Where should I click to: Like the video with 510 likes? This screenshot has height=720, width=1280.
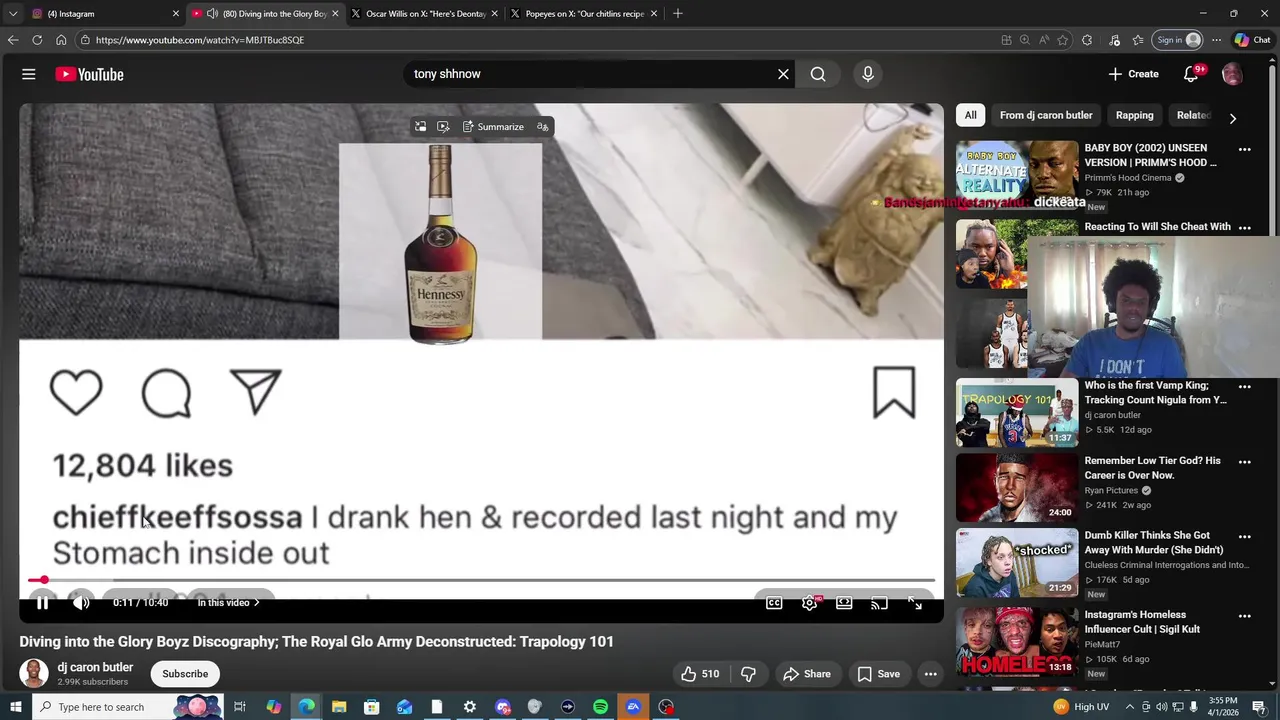(x=699, y=674)
